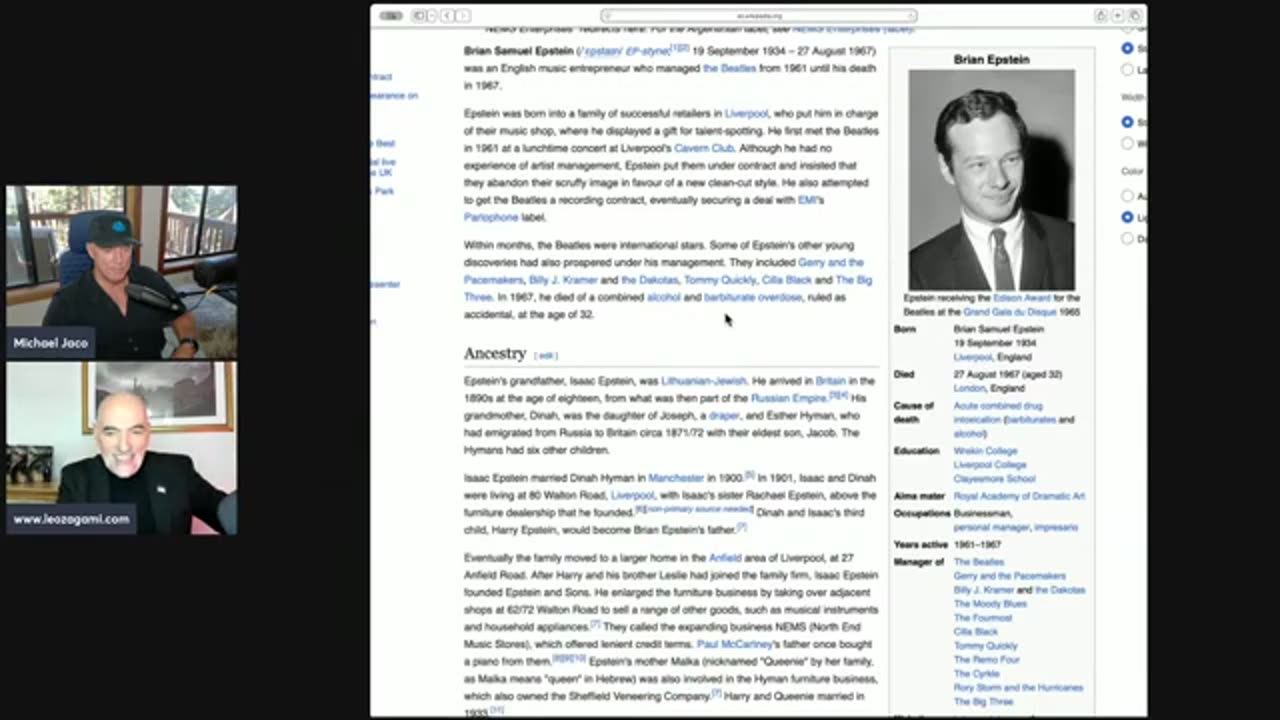The height and width of the screenshot is (720, 1280).
Task: Open the EMI link
Action: click(808, 200)
